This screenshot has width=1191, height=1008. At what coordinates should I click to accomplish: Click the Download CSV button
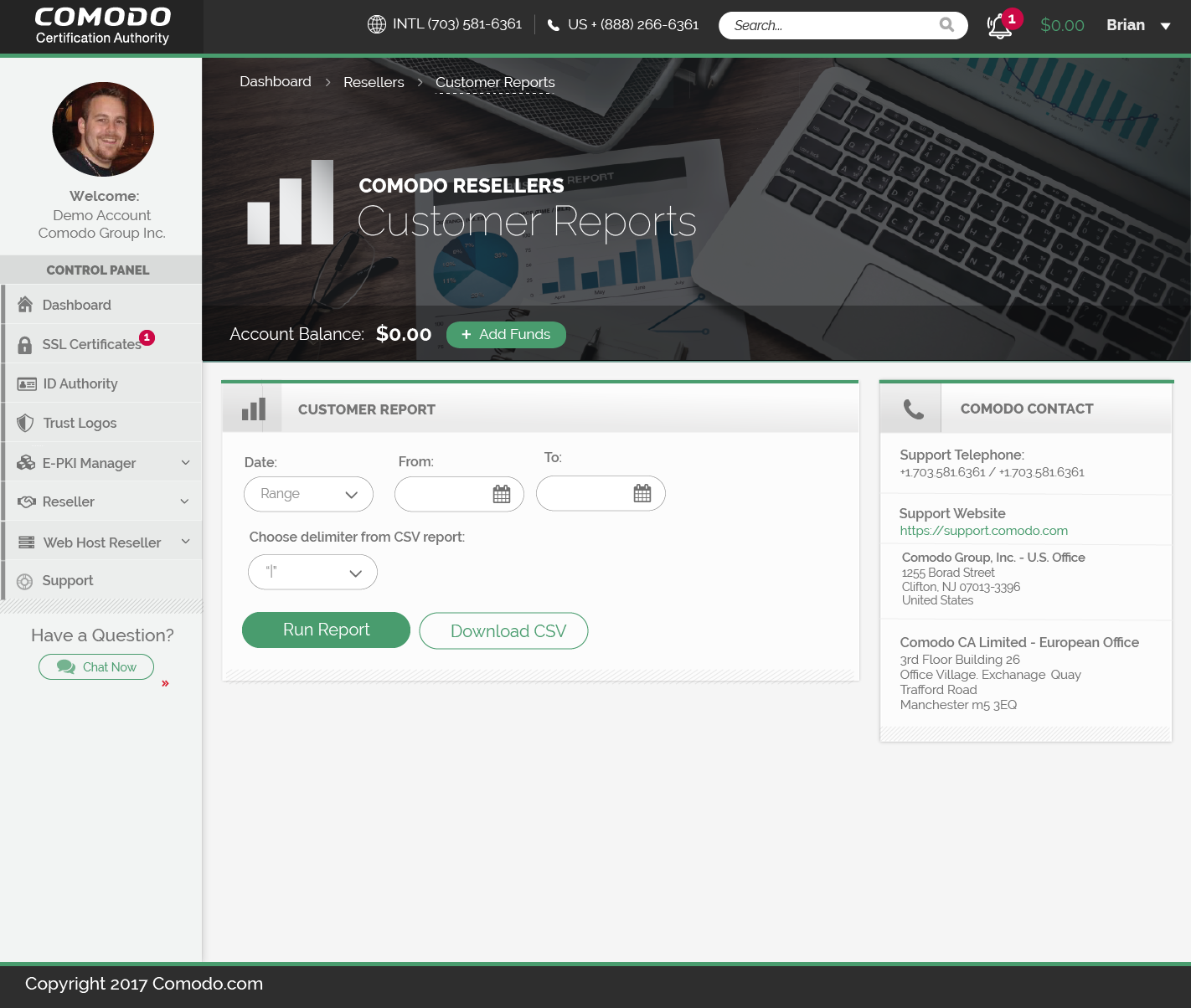[503, 630]
